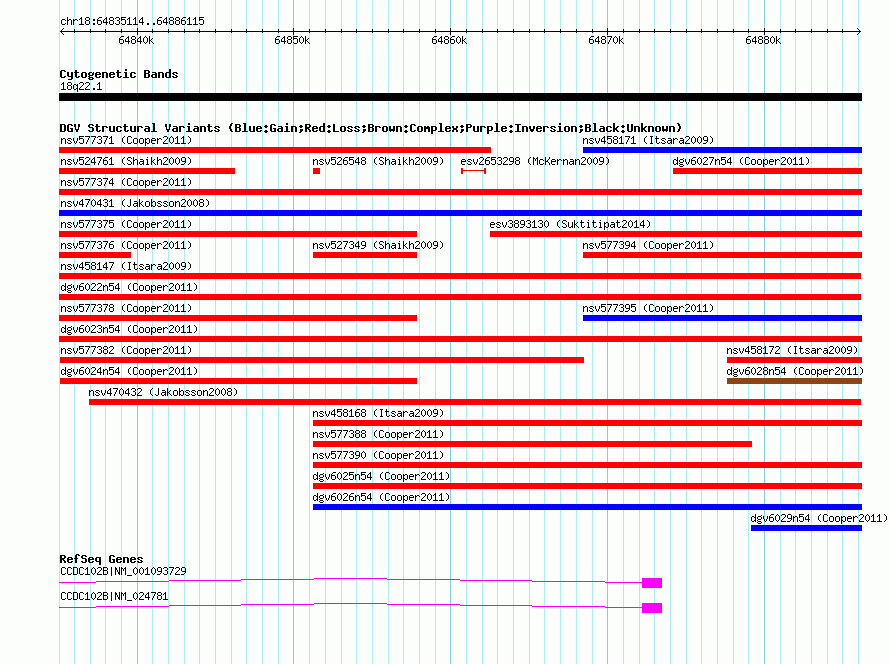The width and height of the screenshot is (890, 664).
Task: Select the short red bracket under esv2653298
Action: click(473, 171)
